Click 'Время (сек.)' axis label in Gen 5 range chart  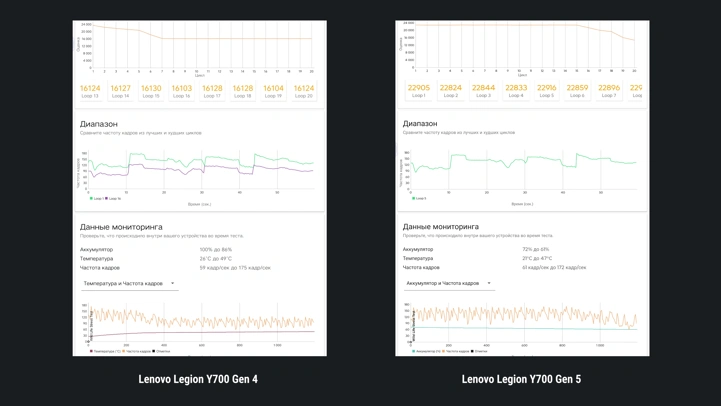tap(522, 204)
